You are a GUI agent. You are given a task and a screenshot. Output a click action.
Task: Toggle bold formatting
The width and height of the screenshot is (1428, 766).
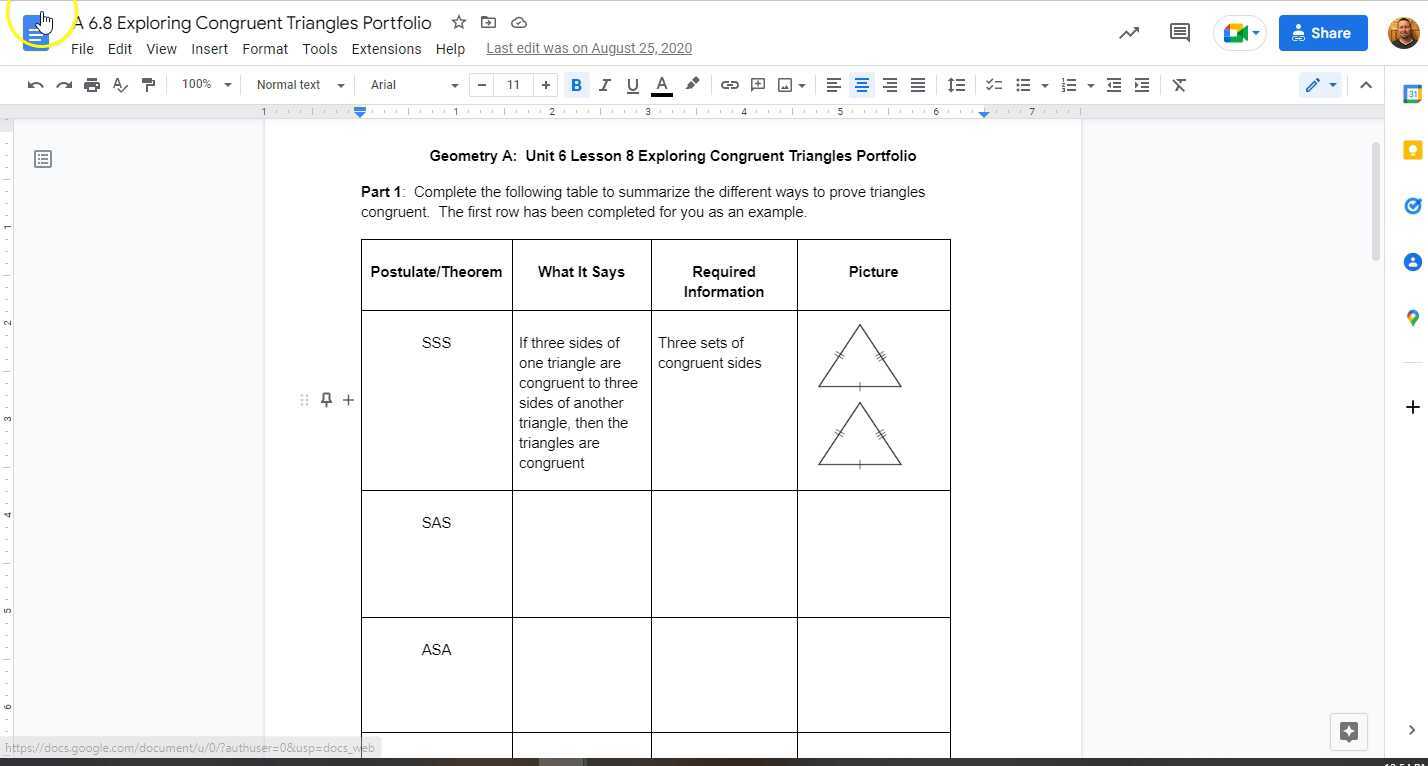576,85
